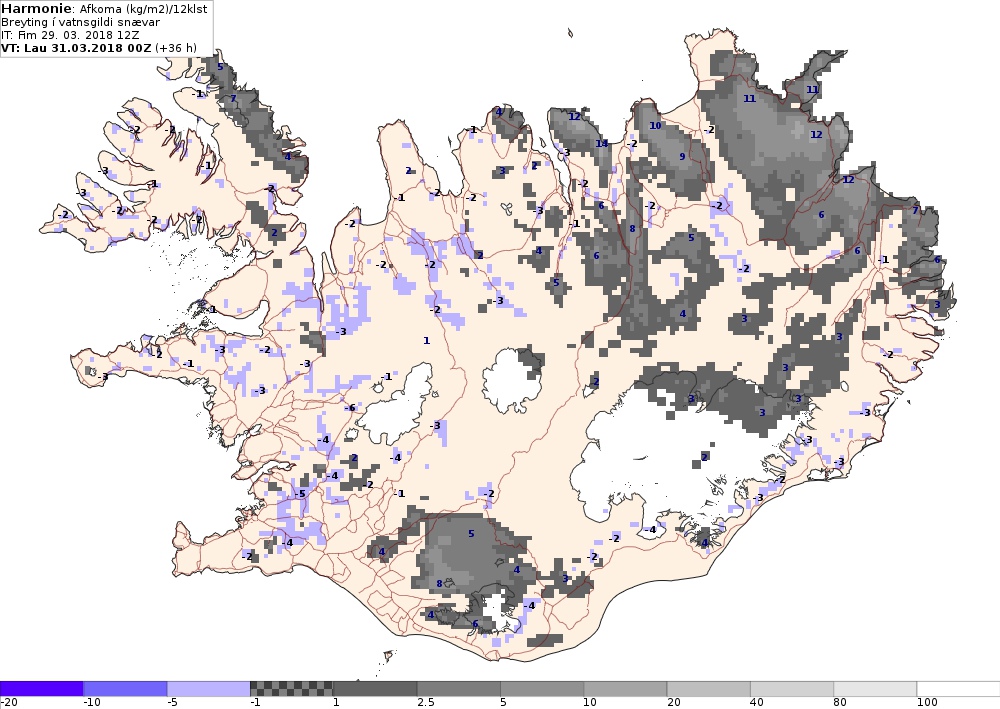Click the '100' legend scale label
This screenshot has width=1000, height=709.
coord(927,703)
